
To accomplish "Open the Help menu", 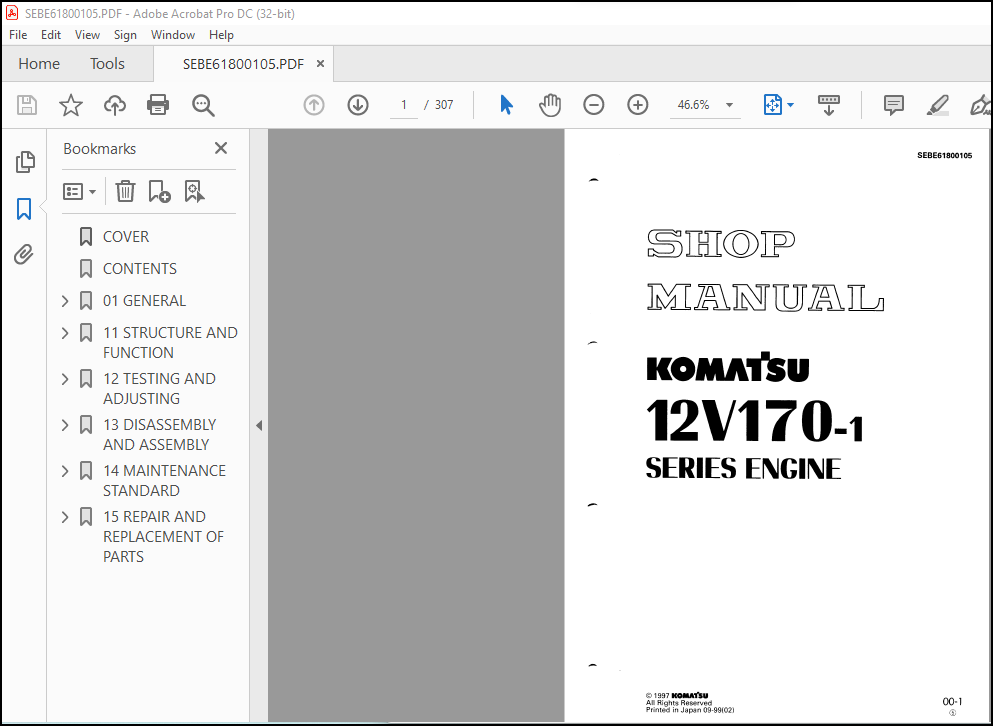I will point(221,35).
